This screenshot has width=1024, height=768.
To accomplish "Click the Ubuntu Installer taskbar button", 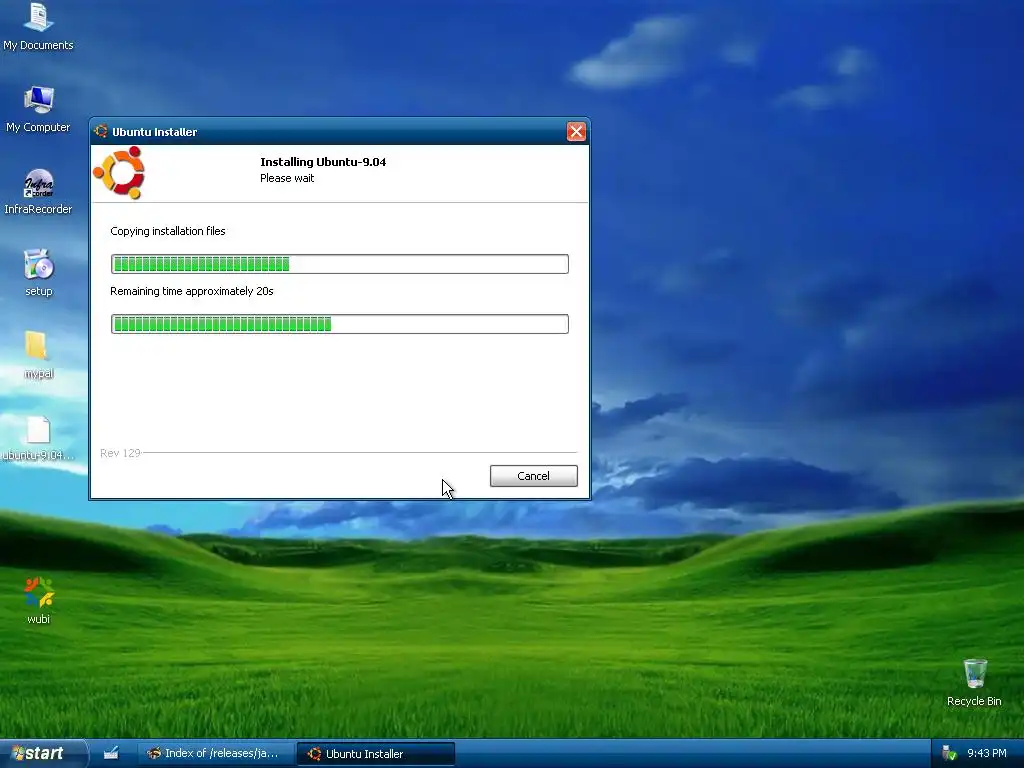I will pos(376,754).
